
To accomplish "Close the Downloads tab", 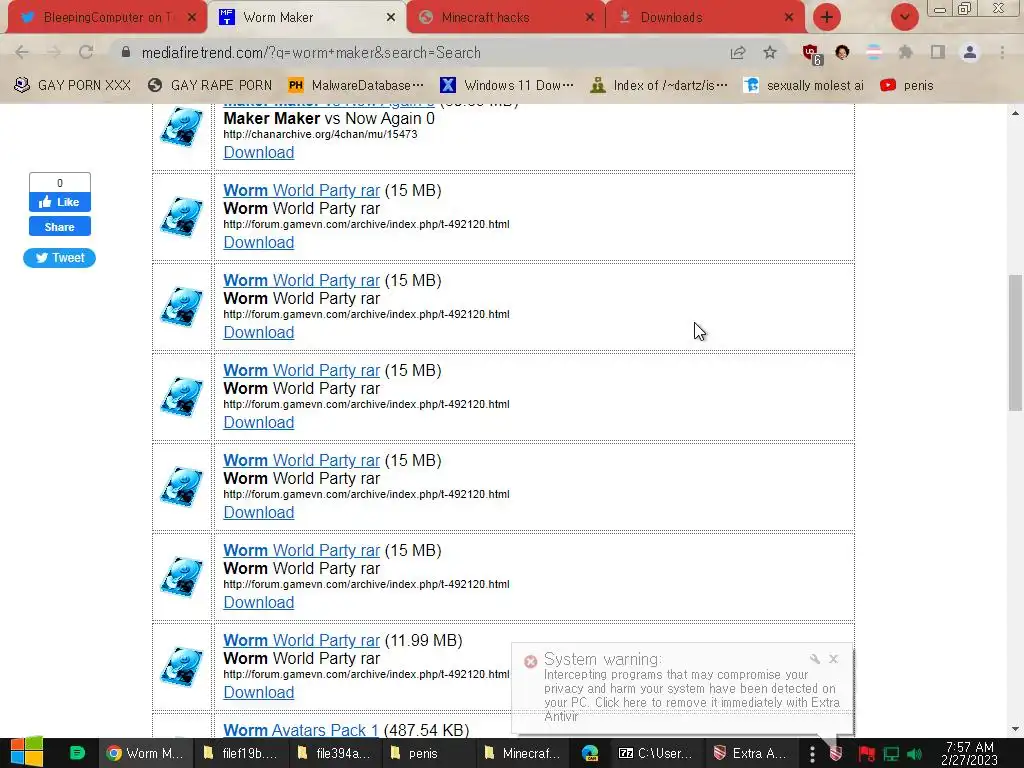I will pyautogui.click(x=789, y=18).
